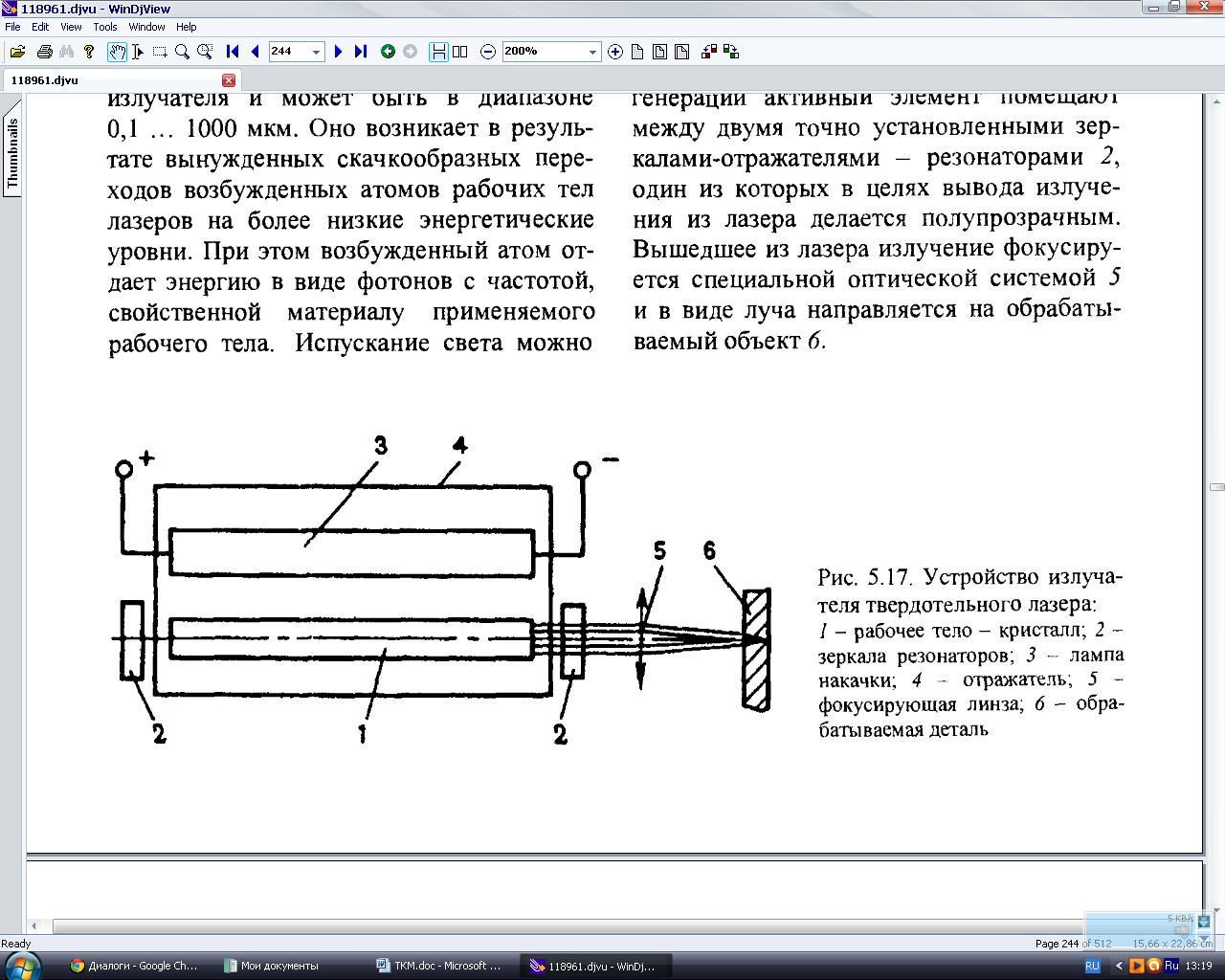Open the Tools menu
Screen dimensions: 1225x980
(105, 27)
